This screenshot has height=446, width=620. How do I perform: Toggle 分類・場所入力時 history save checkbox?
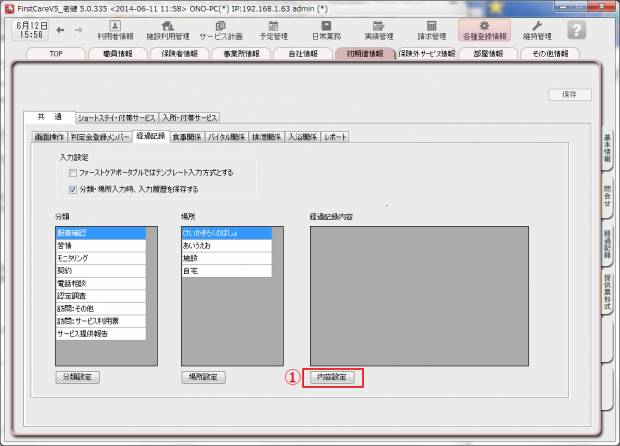click(72, 188)
